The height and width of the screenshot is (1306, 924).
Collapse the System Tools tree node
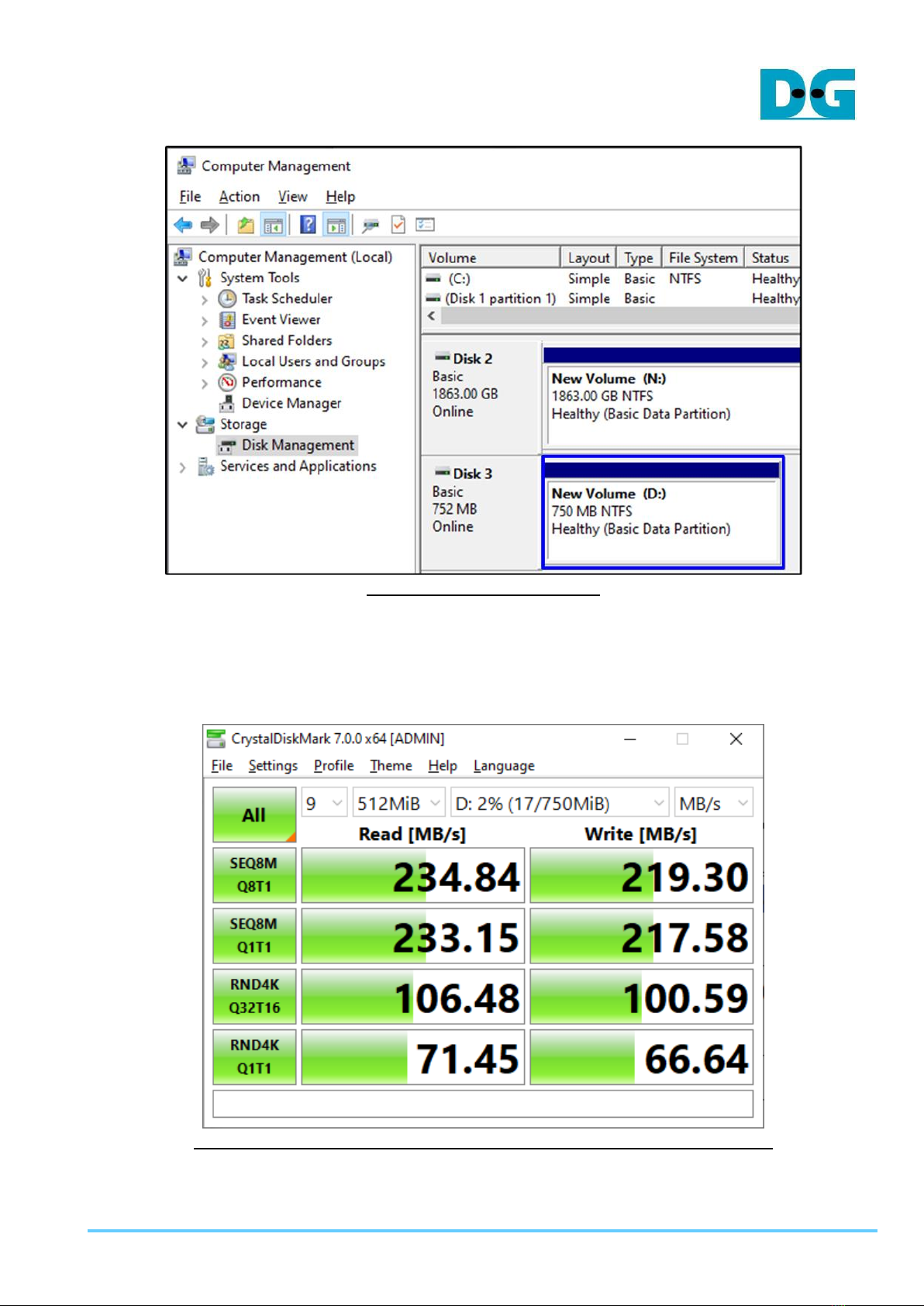pyautogui.click(x=183, y=278)
